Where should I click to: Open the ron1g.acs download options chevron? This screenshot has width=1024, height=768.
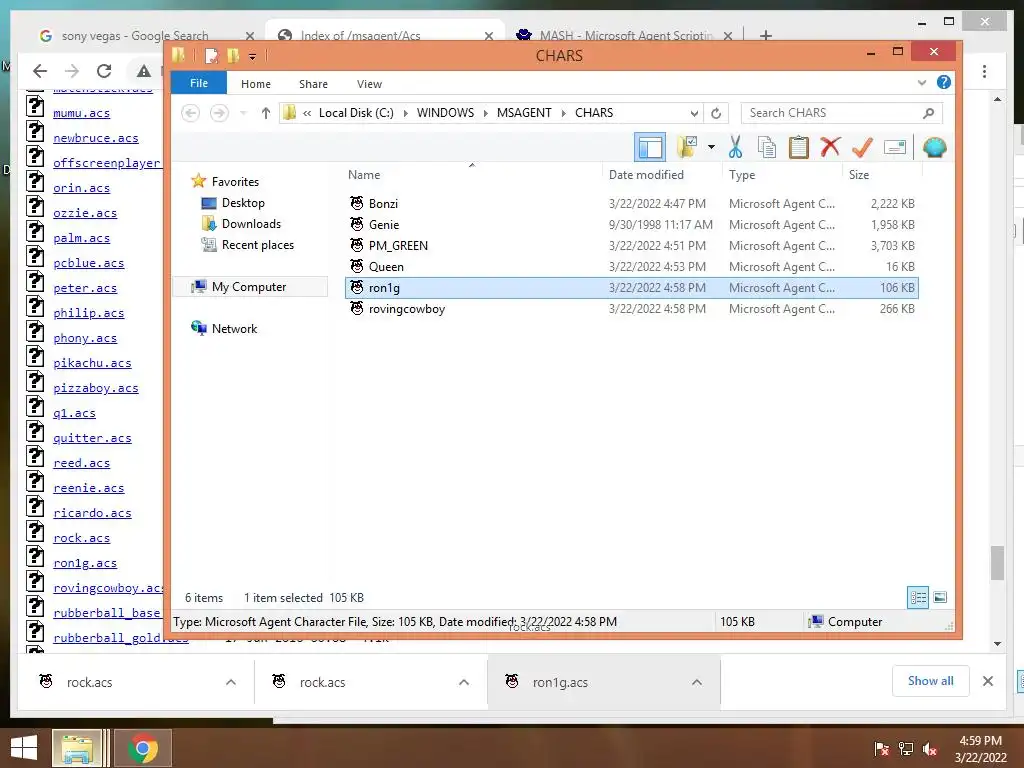click(697, 682)
